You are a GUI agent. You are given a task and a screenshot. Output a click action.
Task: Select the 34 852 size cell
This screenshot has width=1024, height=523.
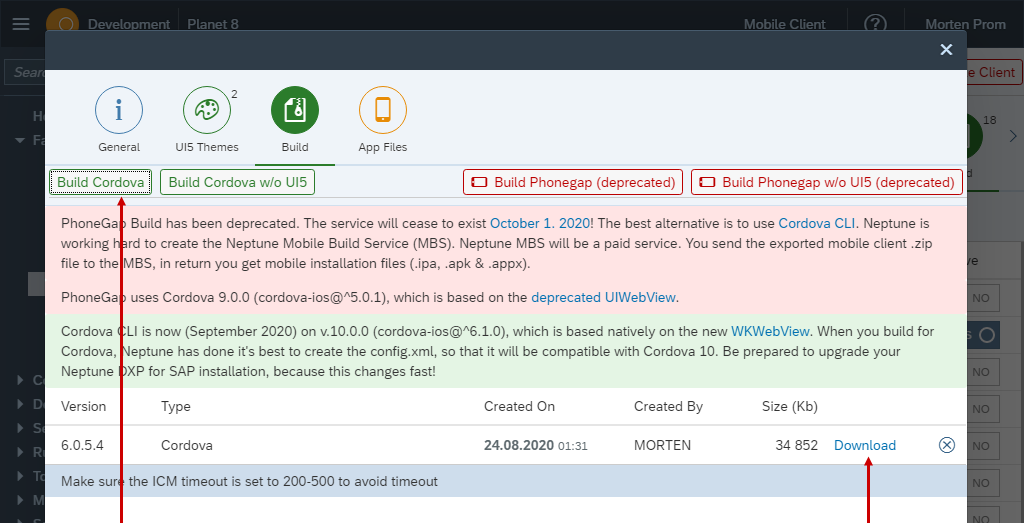(797, 445)
